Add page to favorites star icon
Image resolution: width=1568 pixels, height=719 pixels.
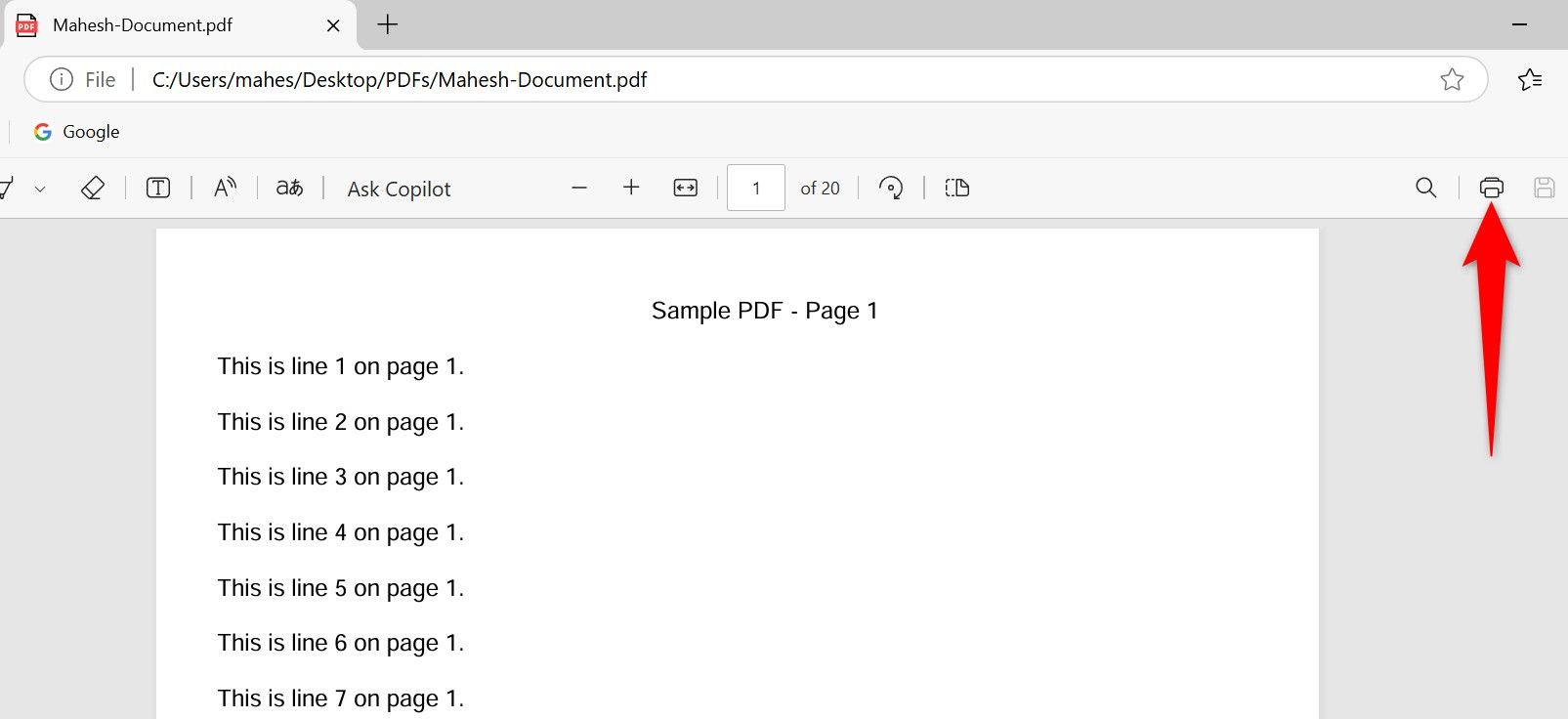[1452, 79]
